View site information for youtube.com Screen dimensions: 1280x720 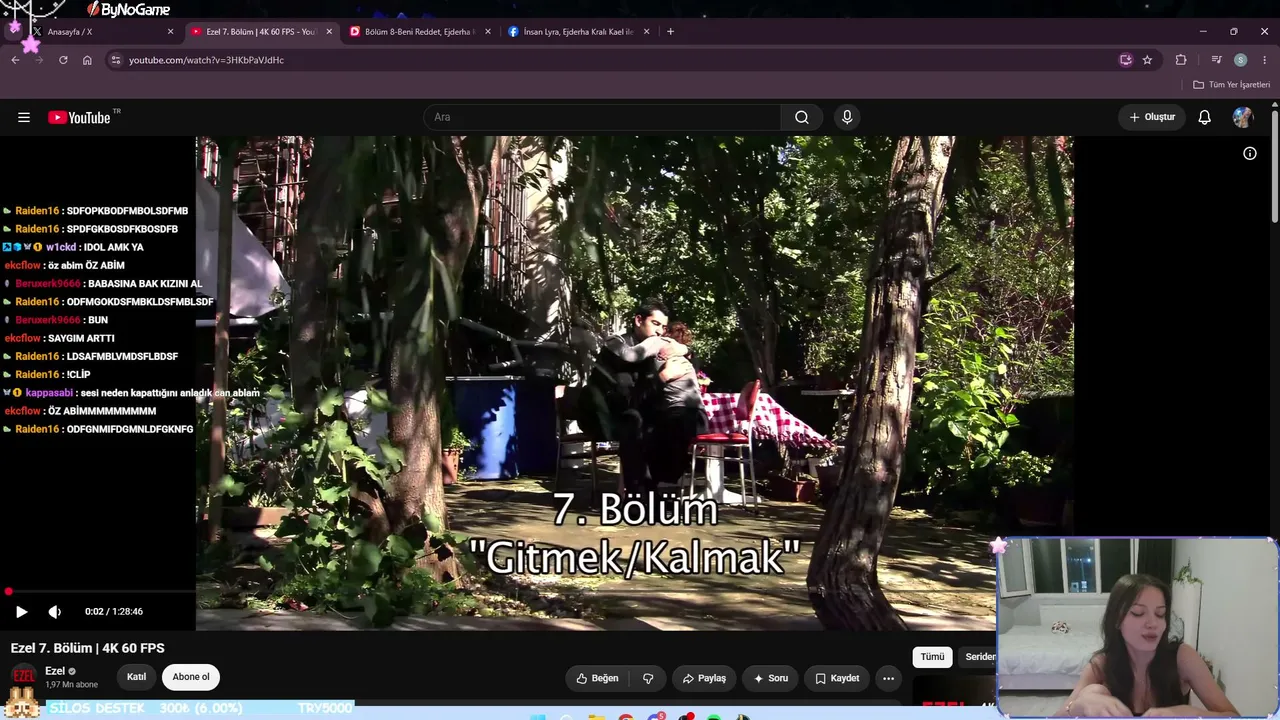pyautogui.click(x=116, y=60)
